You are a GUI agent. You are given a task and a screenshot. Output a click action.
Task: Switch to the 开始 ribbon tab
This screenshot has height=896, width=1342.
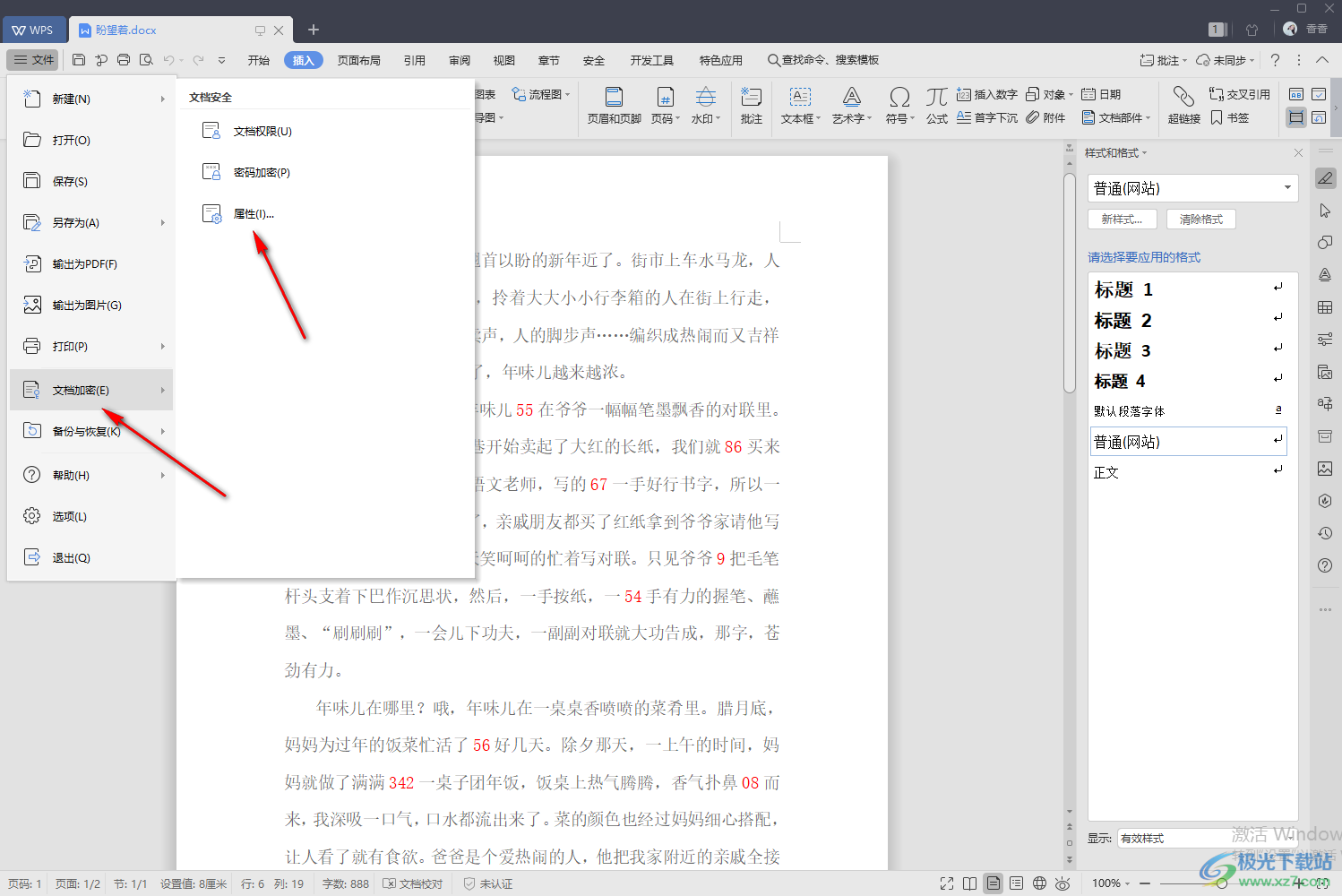259,60
